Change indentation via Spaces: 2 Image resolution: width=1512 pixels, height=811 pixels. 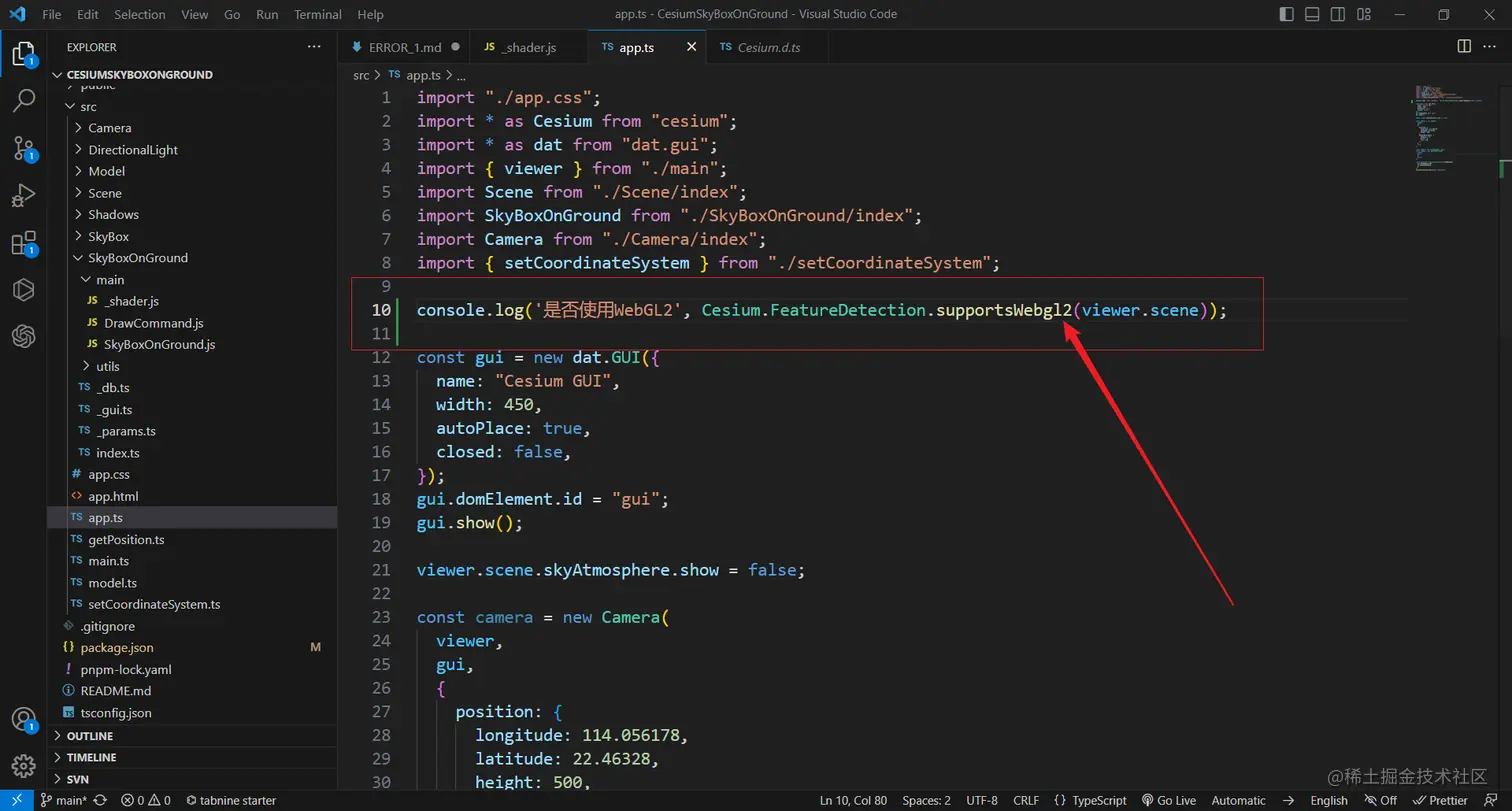click(x=925, y=800)
